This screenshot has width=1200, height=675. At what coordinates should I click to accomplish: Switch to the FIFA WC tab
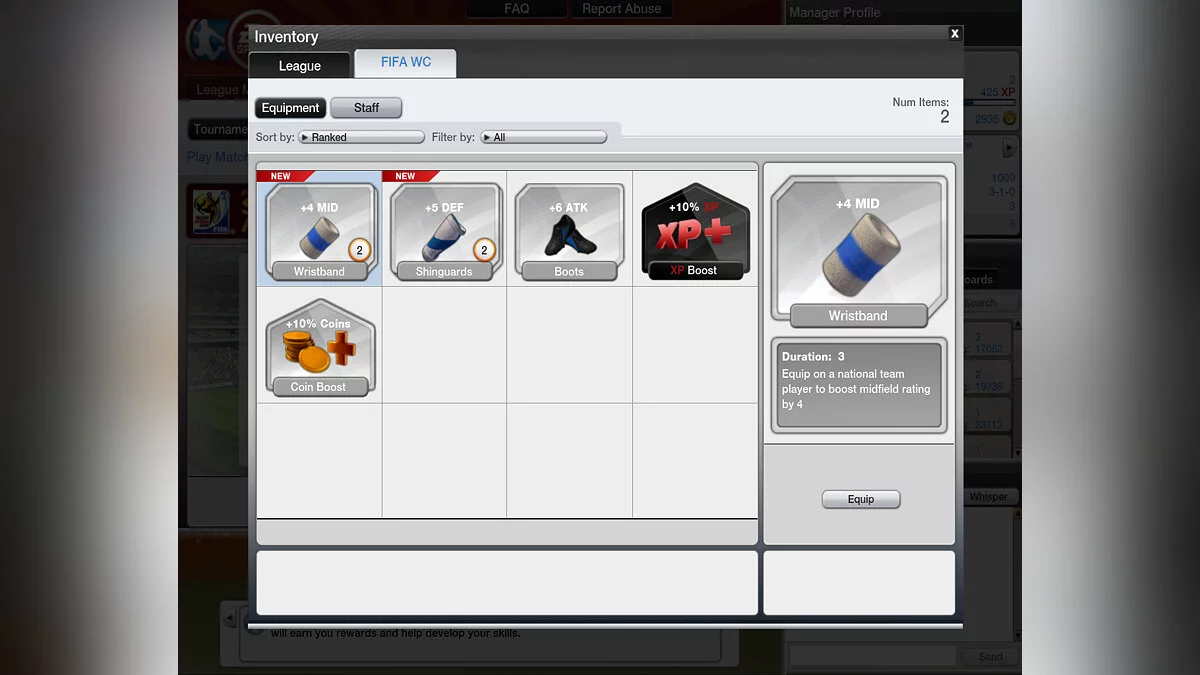point(406,63)
